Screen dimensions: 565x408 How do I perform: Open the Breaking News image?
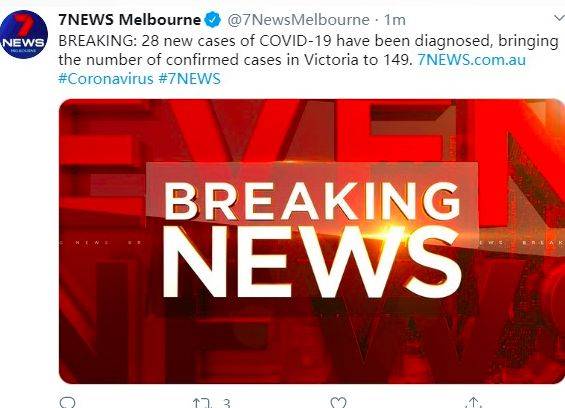pyautogui.click(x=312, y=241)
